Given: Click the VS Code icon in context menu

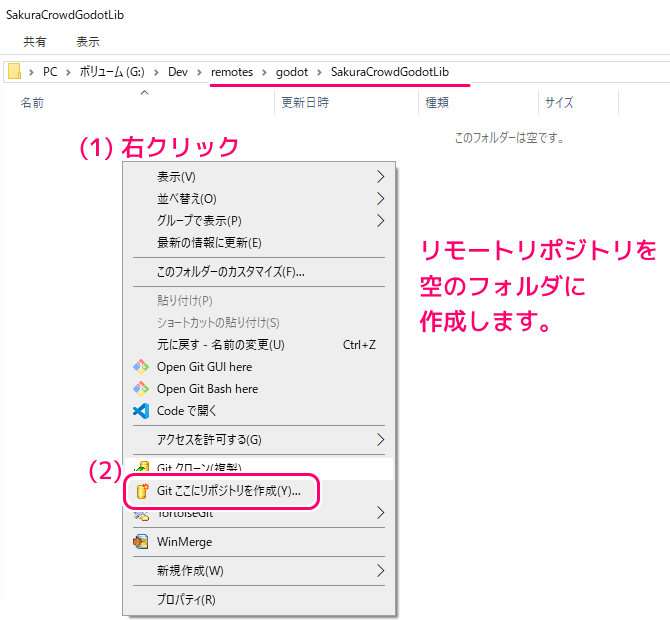Looking at the screenshot, I should (x=141, y=411).
